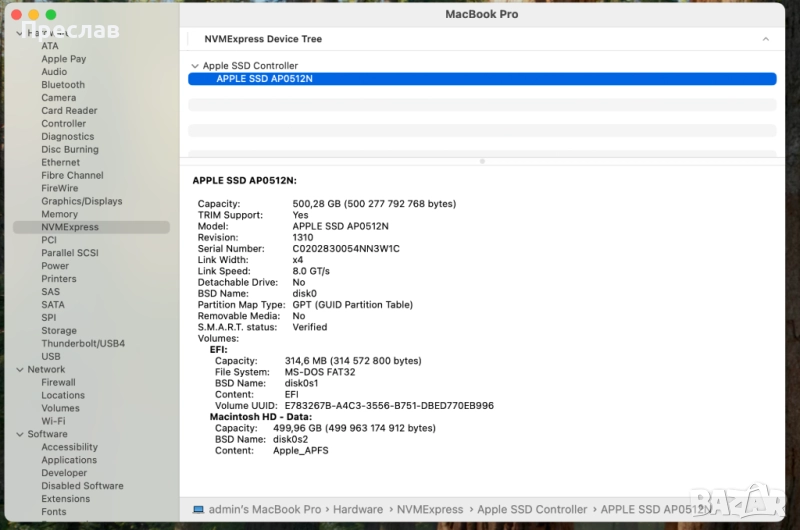Open the Memory hardware entry
The image size is (800, 530).
[x=59, y=214]
